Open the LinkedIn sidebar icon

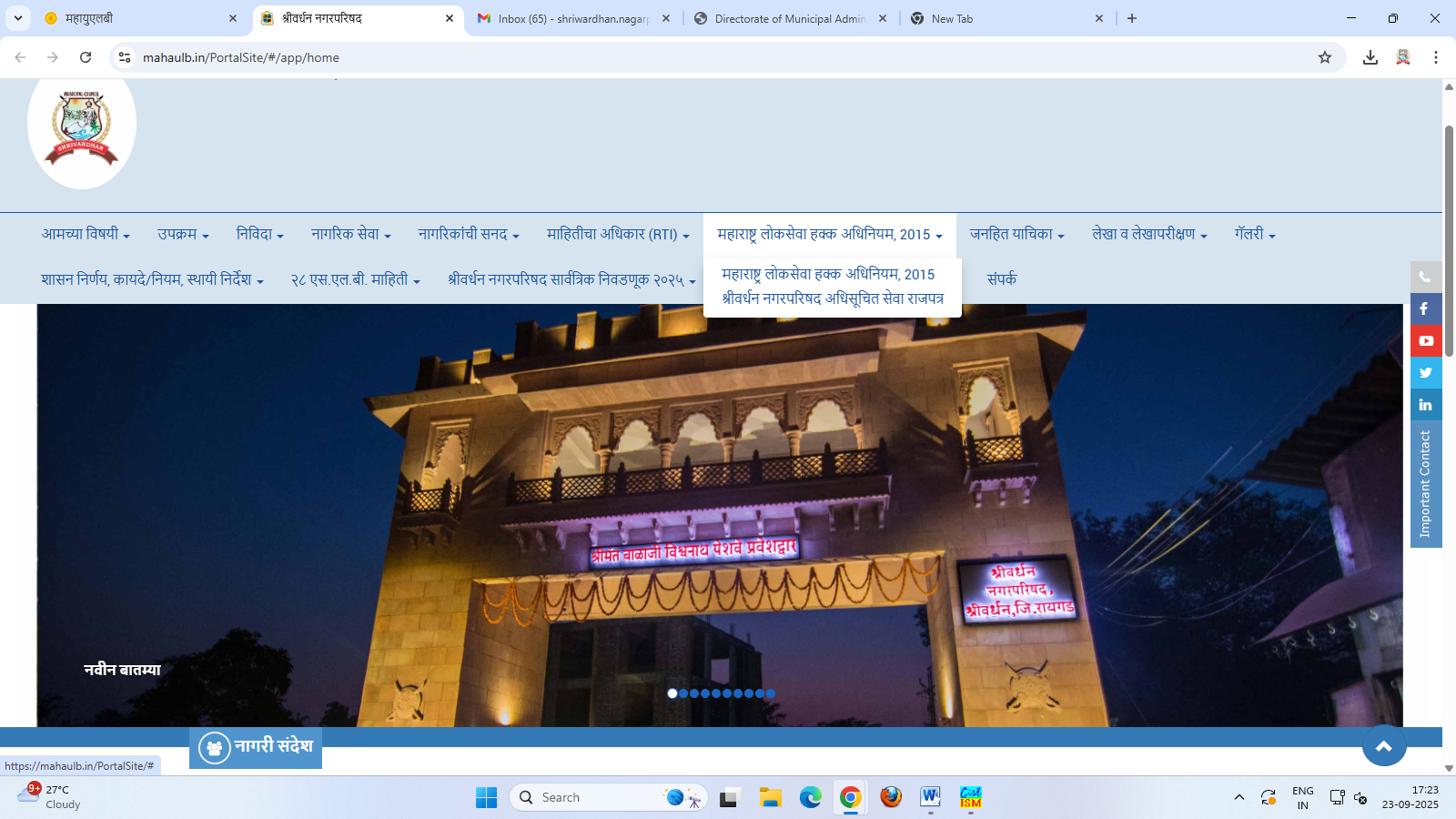(x=1425, y=404)
